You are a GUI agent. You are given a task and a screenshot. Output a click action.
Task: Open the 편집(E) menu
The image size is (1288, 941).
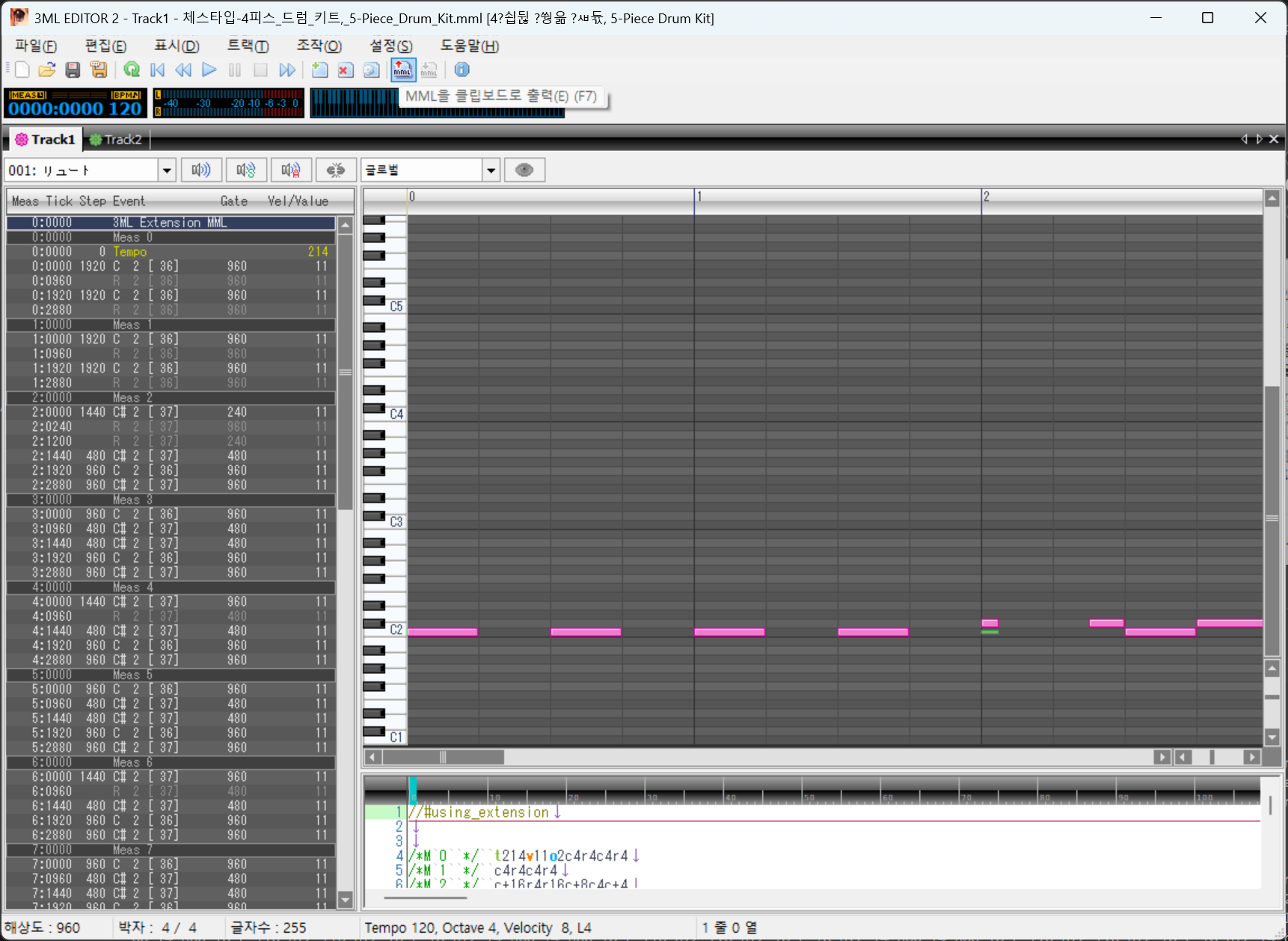[105, 46]
